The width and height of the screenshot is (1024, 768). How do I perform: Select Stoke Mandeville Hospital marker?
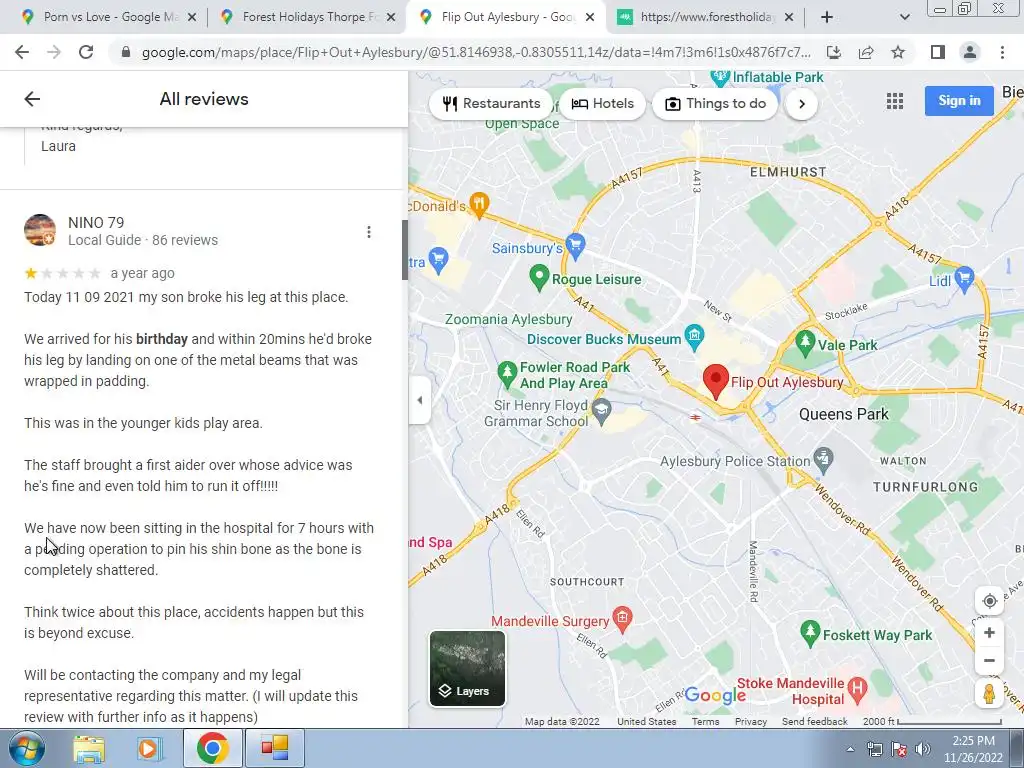pos(857,688)
